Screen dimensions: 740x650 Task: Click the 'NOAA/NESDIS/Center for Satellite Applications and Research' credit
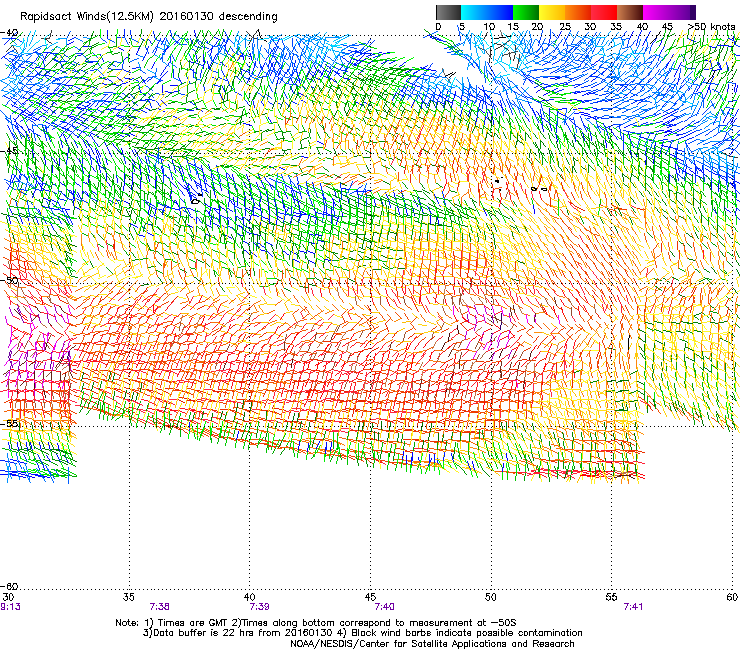pos(432,643)
